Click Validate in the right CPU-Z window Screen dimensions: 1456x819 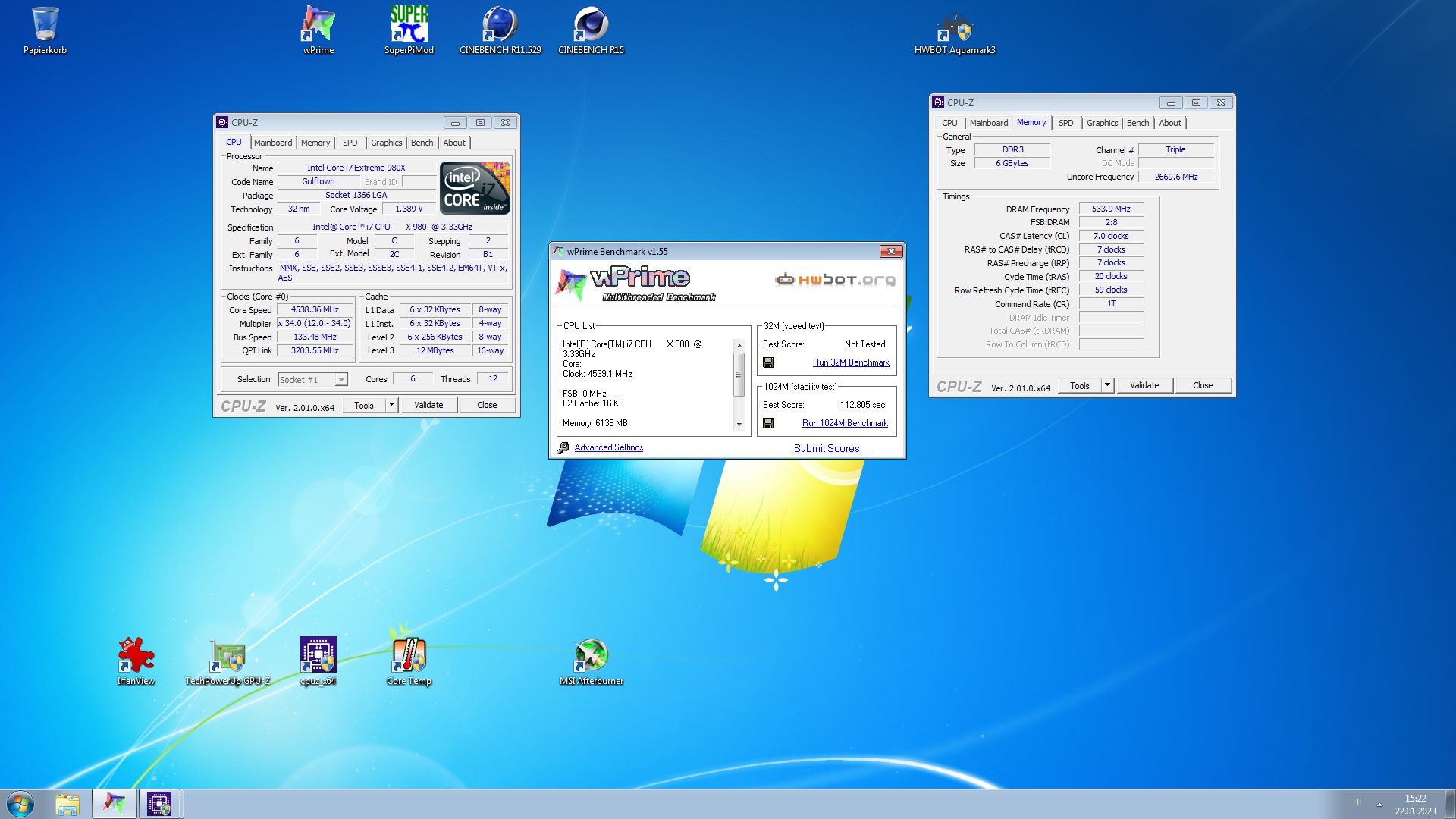click(x=1144, y=385)
